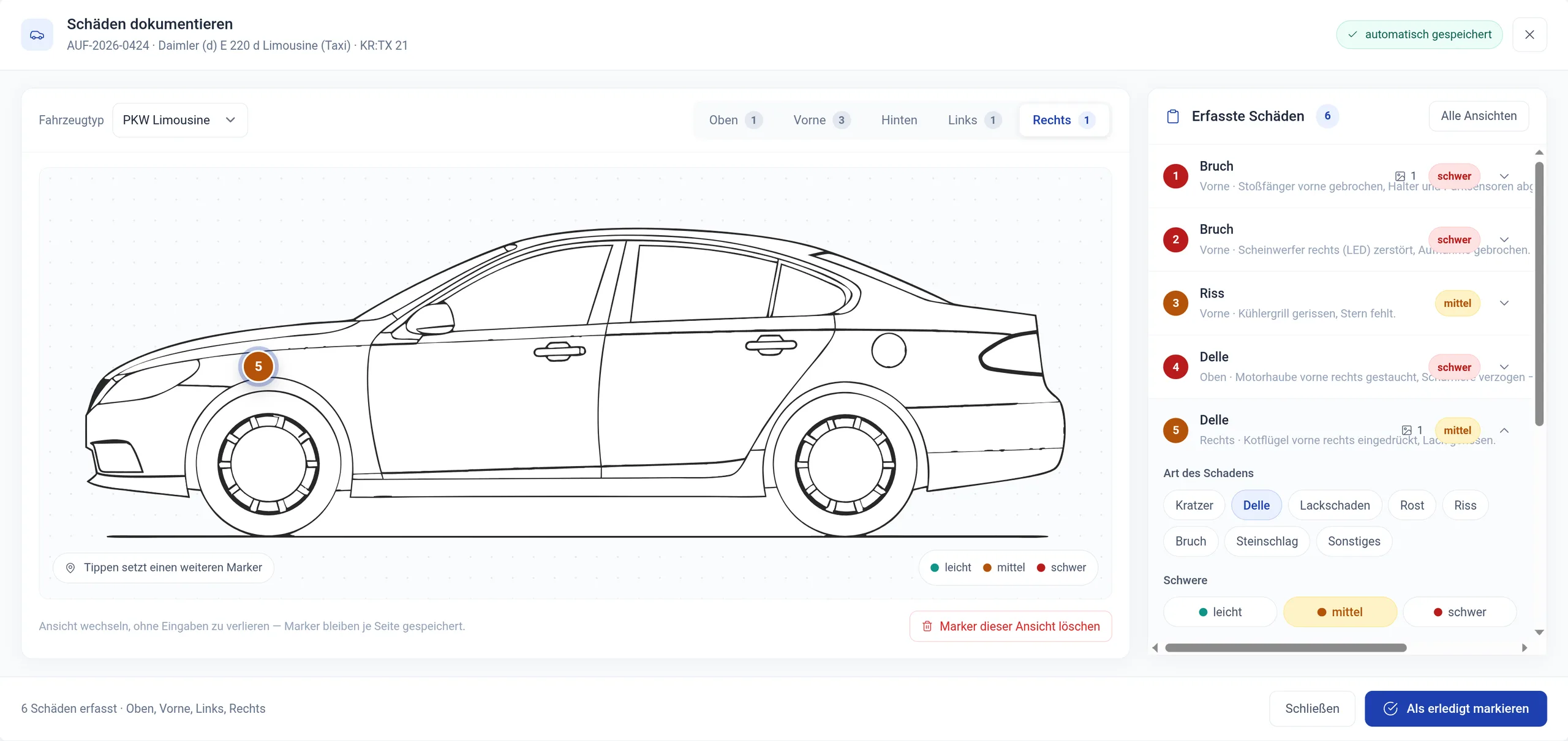Viewport: 1568px width, 741px height.
Task: Open photo attachment icon of damage 5
Action: (x=1407, y=431)
